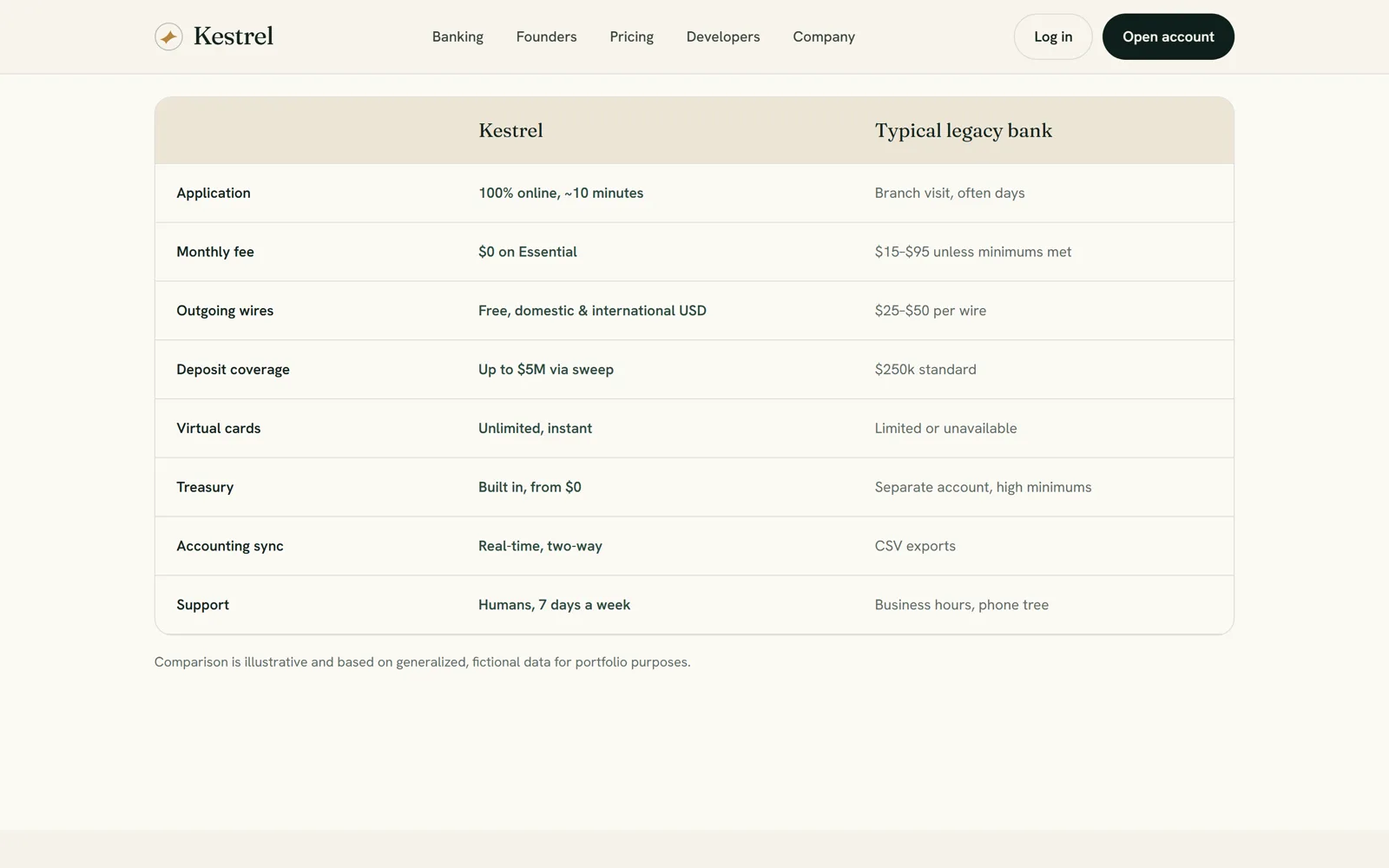Click the 'Limited or unavailable' cell
This screenshot has height=868, width=1389.
click(x=945, y=428)
